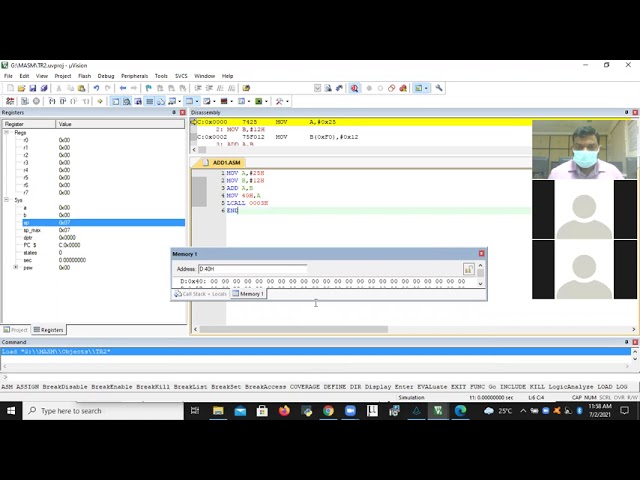
Task: Select the ADD1.ASM editor tab
Action: point(227,162)
